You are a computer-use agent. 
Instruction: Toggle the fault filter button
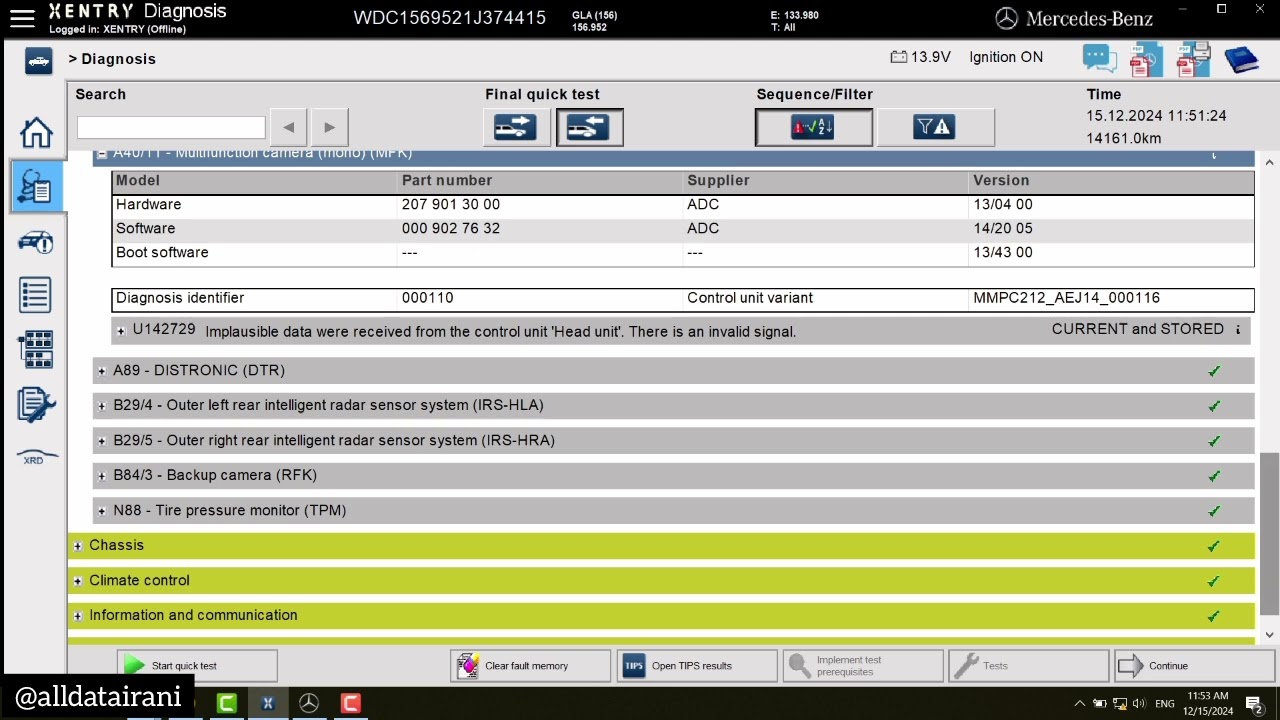[936, 127]
